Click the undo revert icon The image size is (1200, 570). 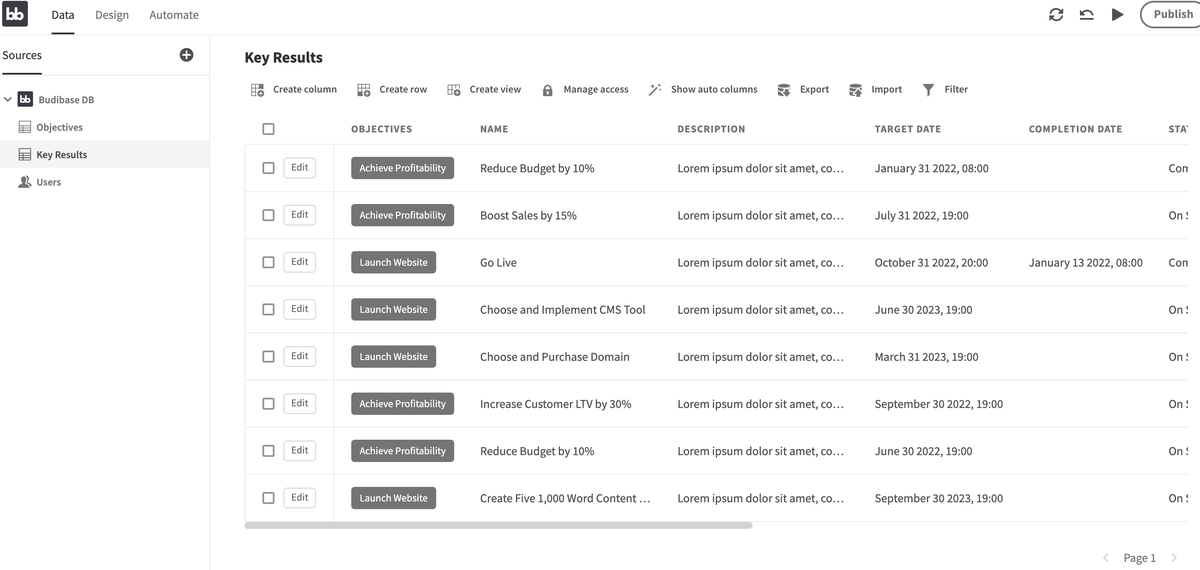(x=1086, y=15)
